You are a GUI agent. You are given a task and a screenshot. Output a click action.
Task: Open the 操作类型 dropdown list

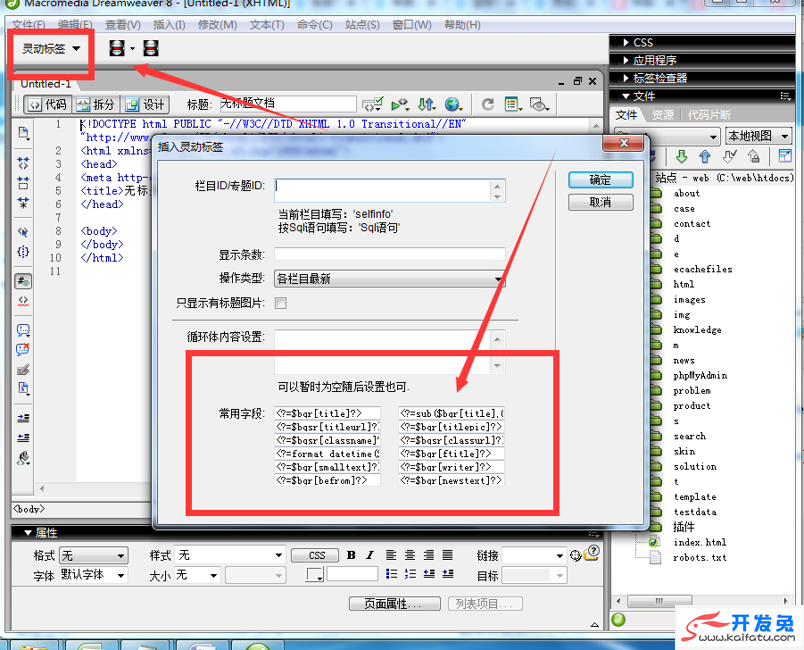390,279
